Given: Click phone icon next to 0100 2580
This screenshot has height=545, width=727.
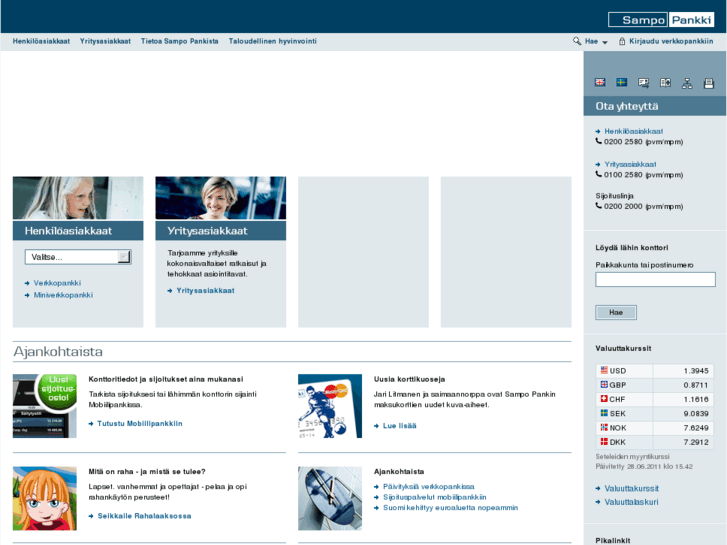Looking at the screenshot, I should 599,174.
